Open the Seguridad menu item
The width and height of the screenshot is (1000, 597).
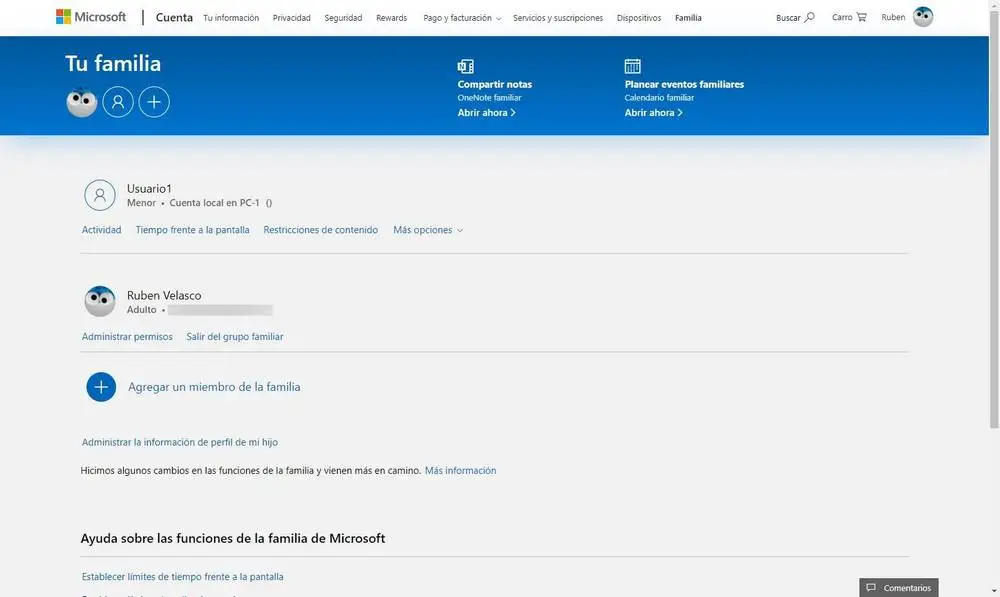[343, 18]
